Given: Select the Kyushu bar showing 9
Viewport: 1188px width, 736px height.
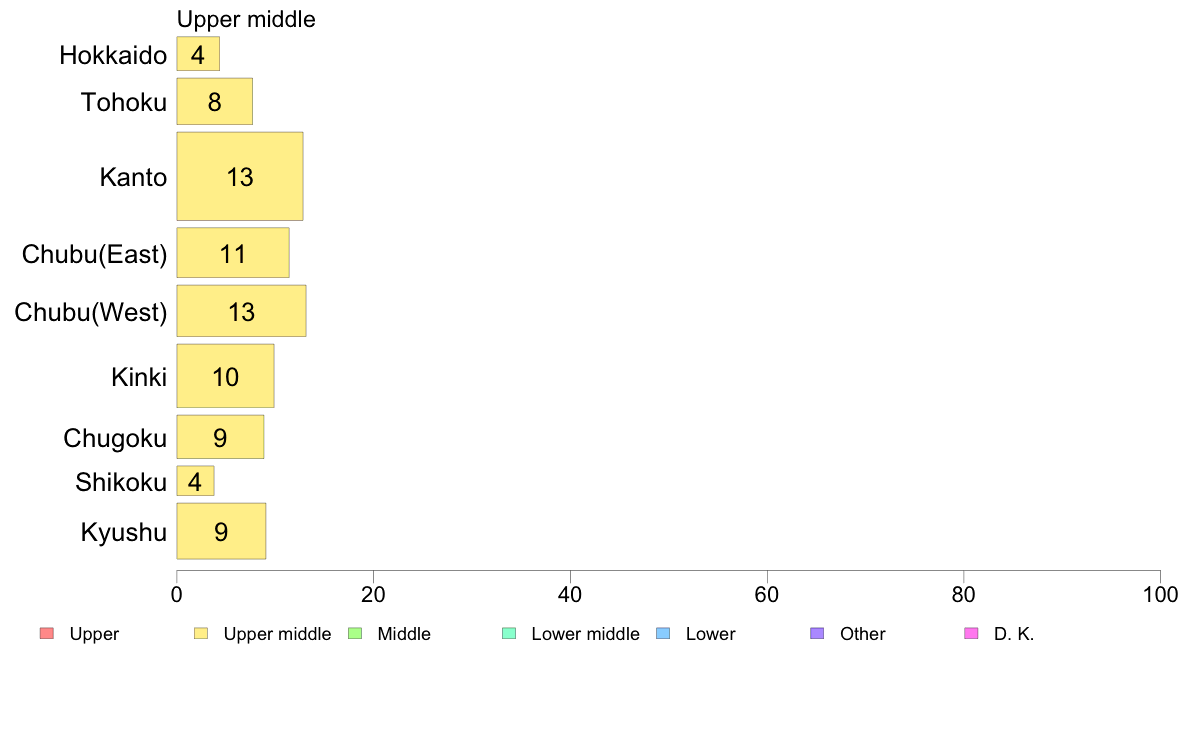Looking at the screenshot, I should [x=221, y=531].
